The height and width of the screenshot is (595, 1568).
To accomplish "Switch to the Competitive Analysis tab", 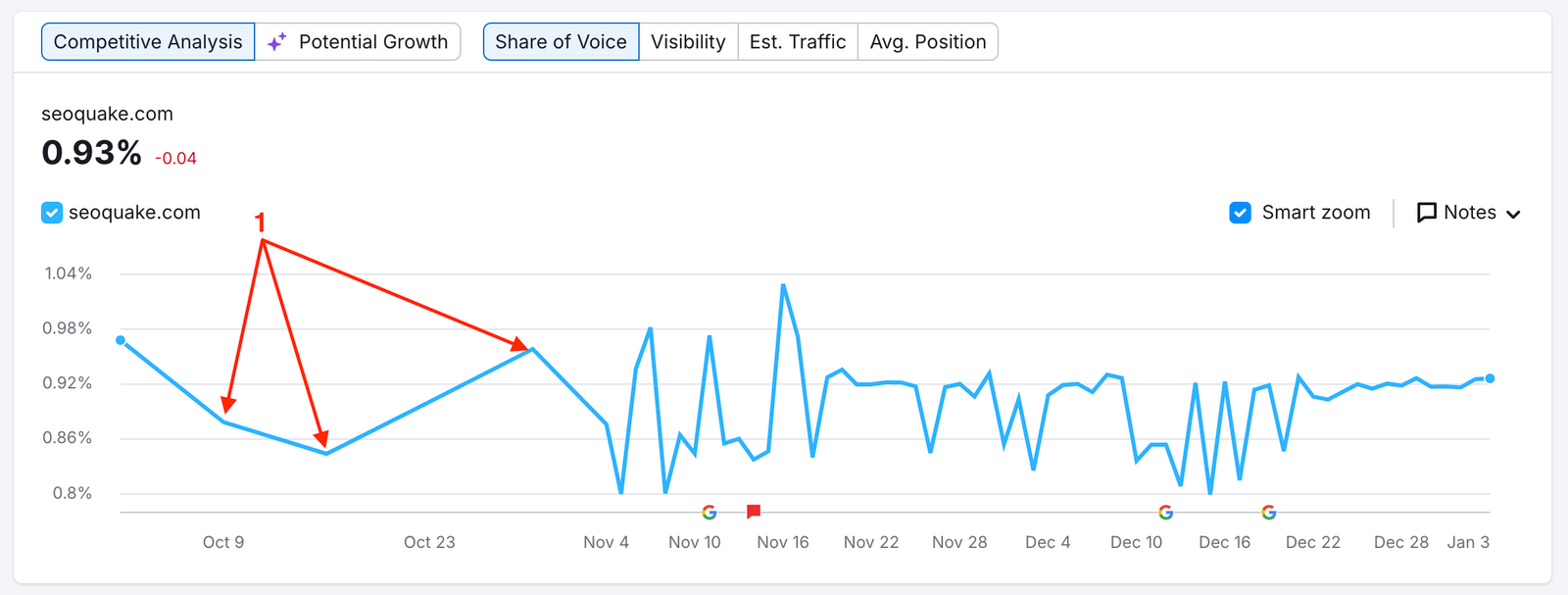I will [148, 42].
